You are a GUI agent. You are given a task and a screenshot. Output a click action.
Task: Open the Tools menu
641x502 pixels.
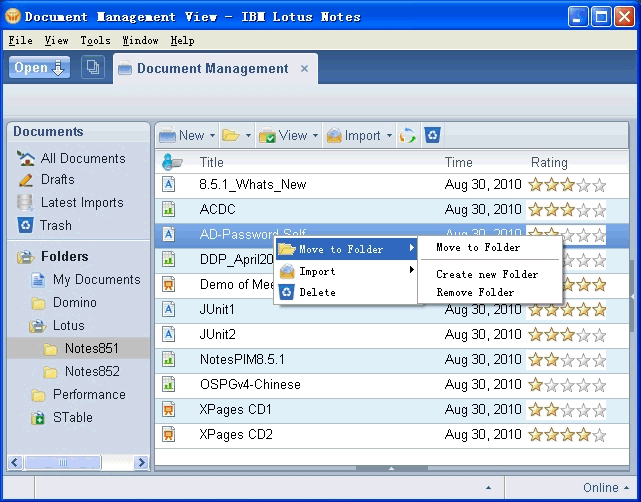point(95,40)
